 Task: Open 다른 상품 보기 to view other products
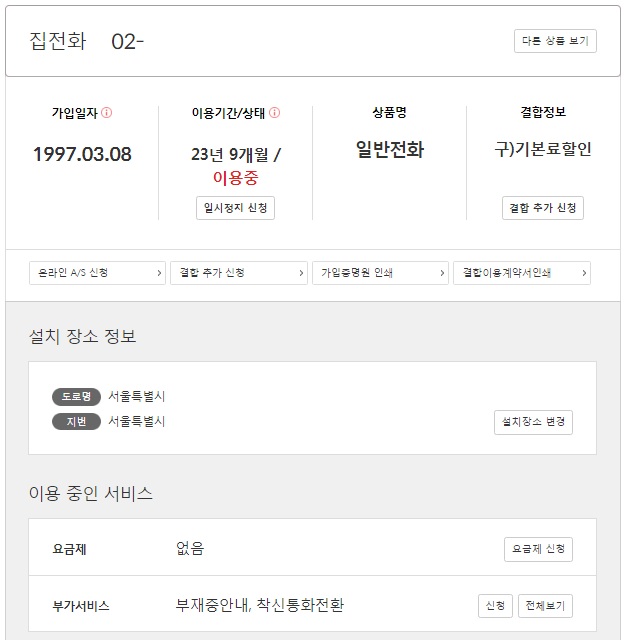click(x=555, y=41)
